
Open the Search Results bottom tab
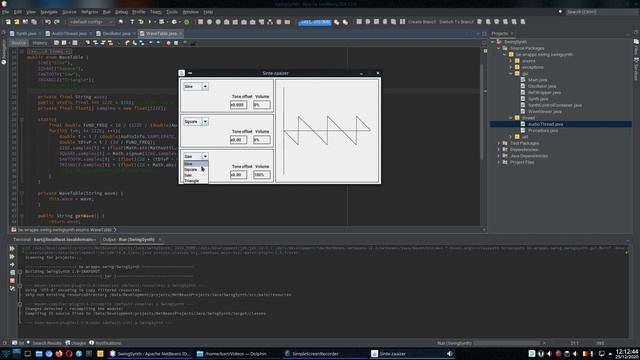pyautogui.click(x=44, y=343)
